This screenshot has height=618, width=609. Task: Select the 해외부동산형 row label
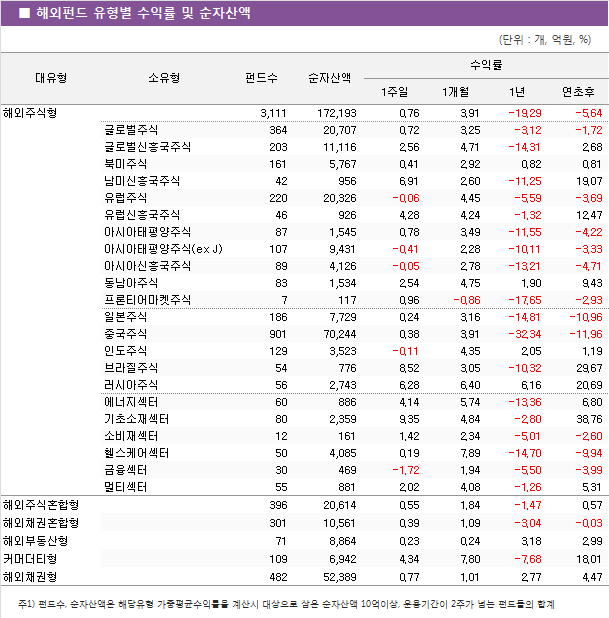[x=35, y=541]
